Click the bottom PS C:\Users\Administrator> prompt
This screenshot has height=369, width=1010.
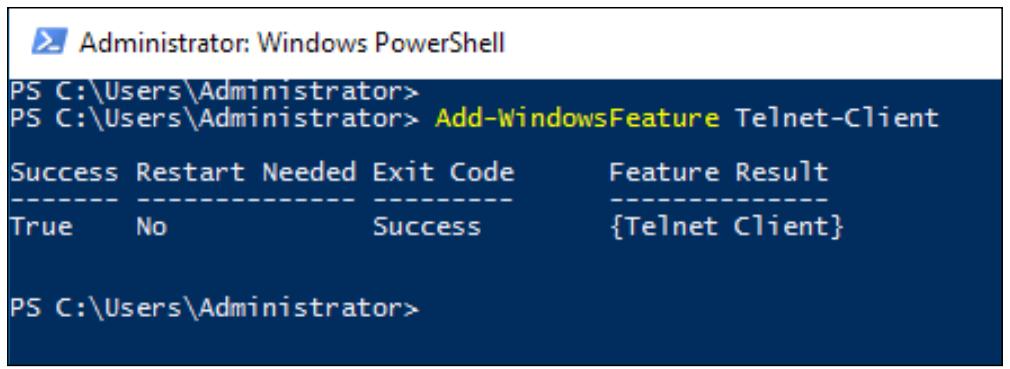tap(214, 308)
